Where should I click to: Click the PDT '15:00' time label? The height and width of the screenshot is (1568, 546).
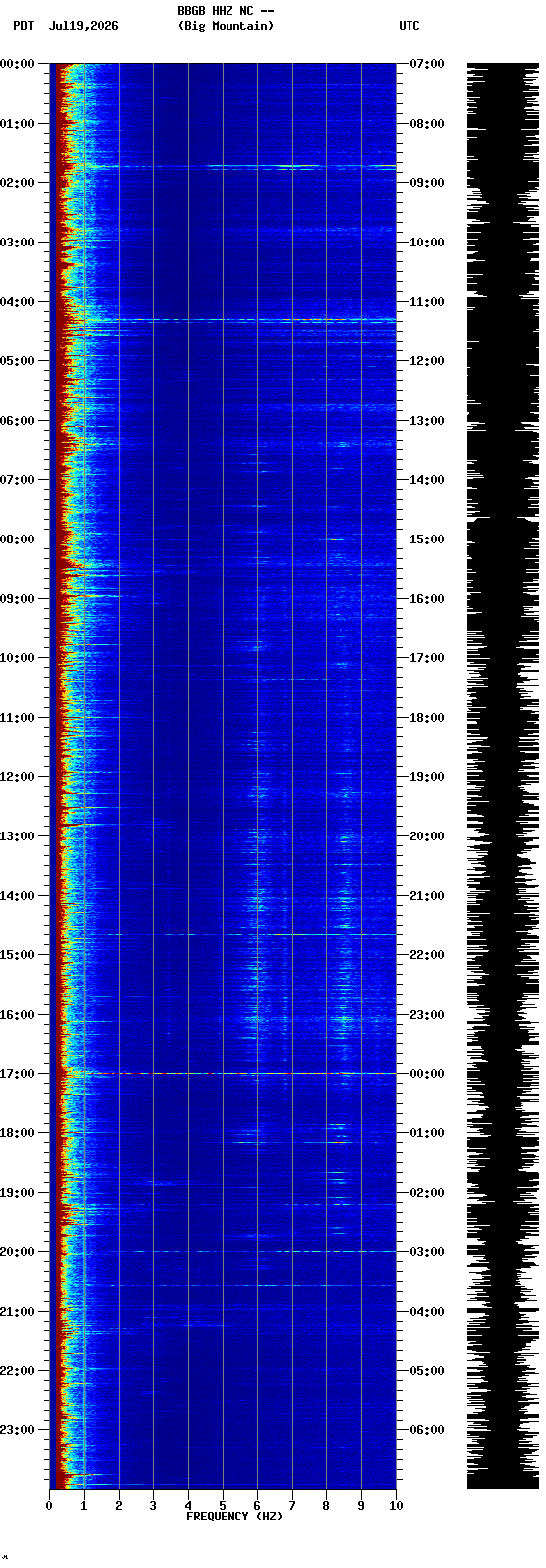[17, 955]
